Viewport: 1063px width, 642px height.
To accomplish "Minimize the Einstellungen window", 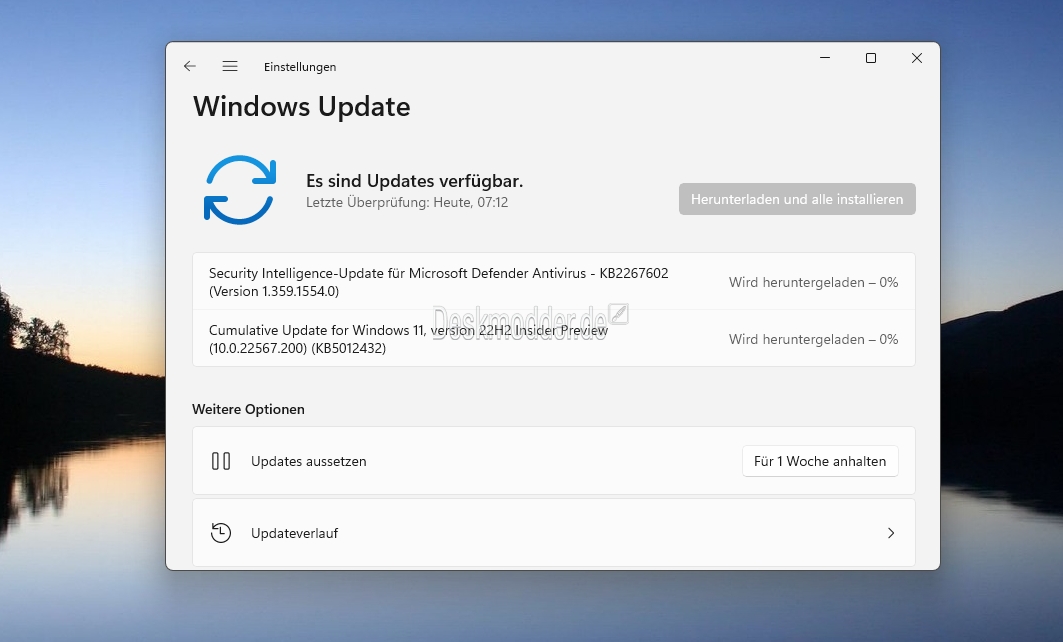I will [825, 58].
